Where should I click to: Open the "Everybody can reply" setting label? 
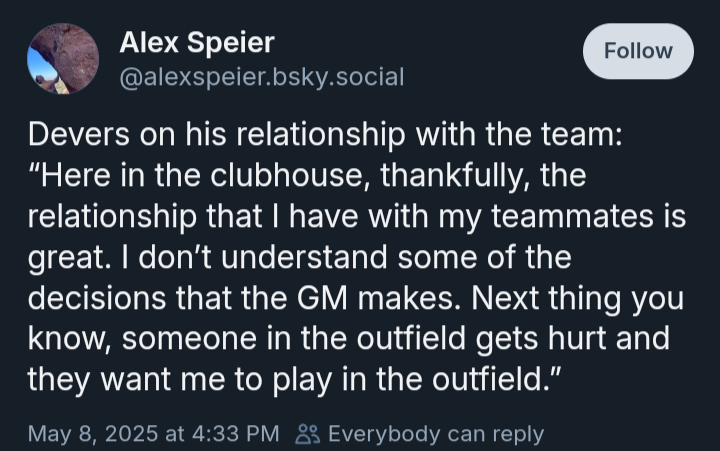436,434
